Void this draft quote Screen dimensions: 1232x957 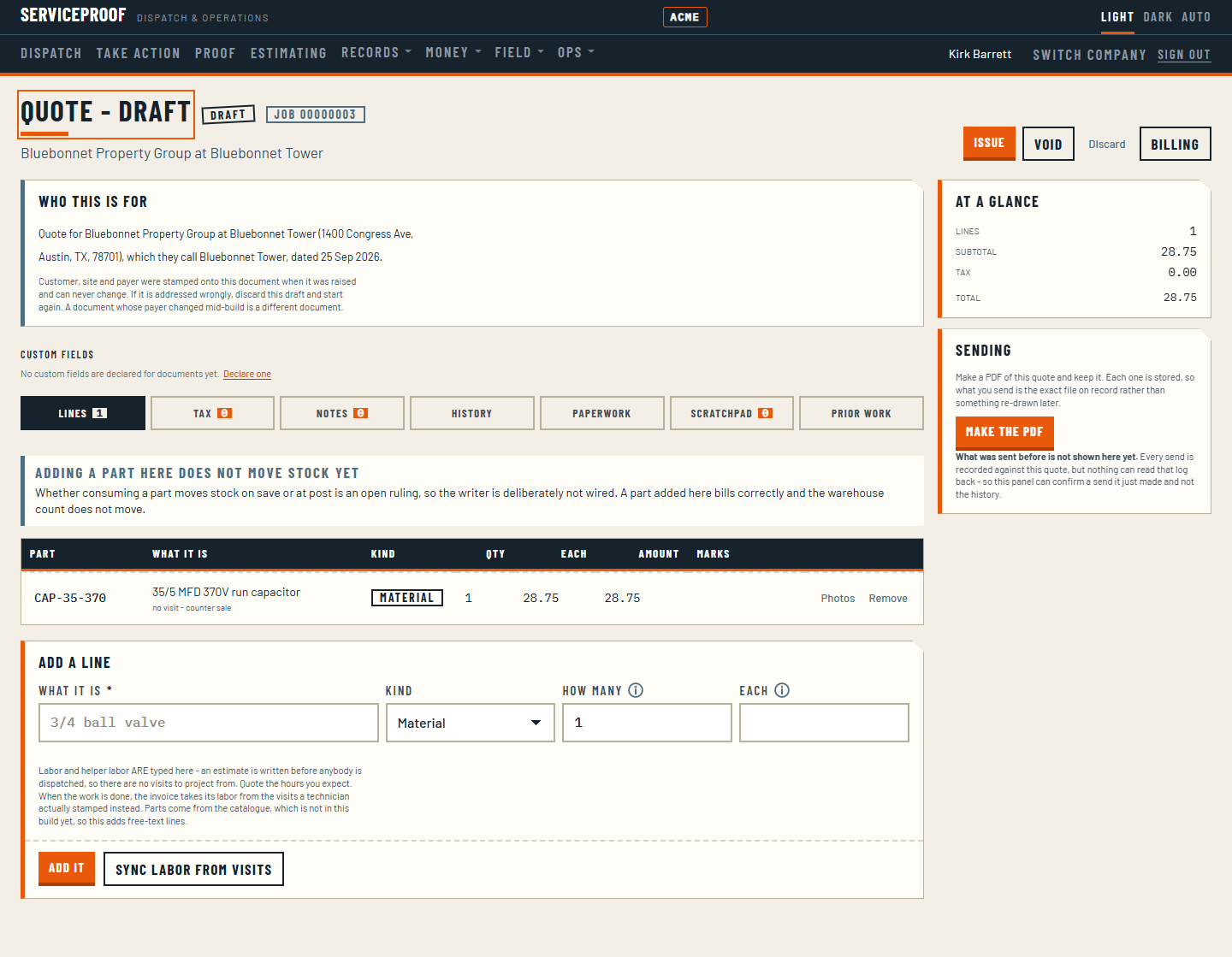click(x=1048, y=144)
